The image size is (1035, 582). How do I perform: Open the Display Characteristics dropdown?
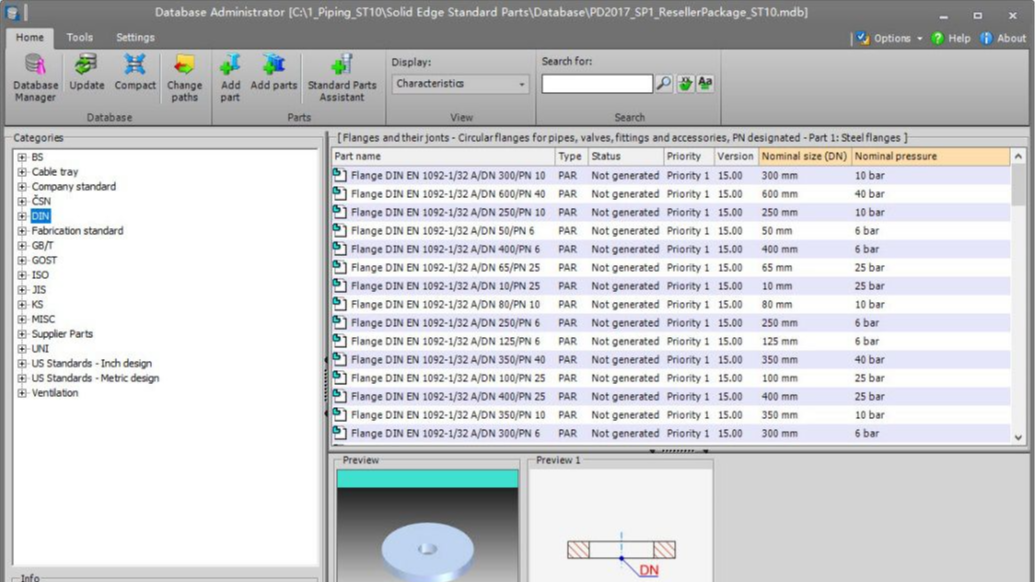point(460,84)
